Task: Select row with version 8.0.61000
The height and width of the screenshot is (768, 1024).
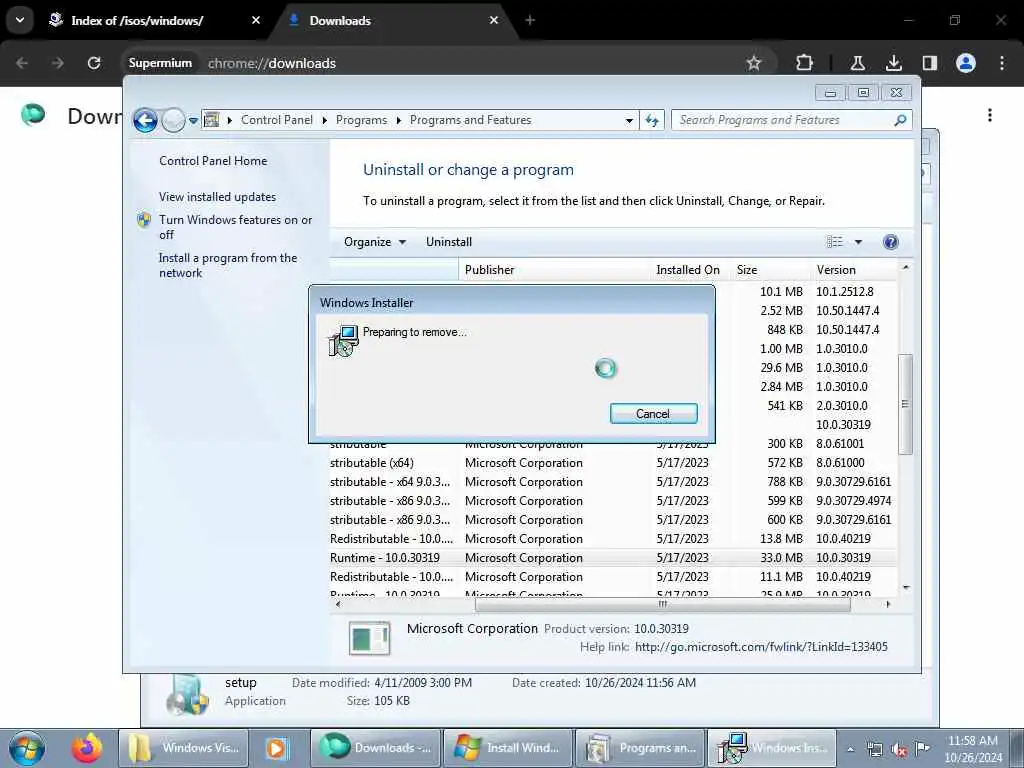Action: point(613,462)
